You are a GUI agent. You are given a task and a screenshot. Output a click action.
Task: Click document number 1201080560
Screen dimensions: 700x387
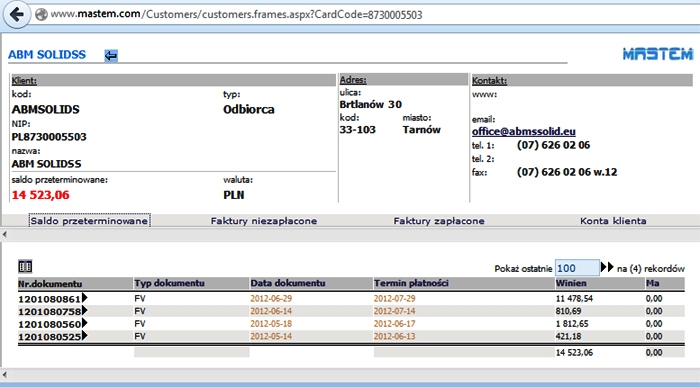[50, 324]
